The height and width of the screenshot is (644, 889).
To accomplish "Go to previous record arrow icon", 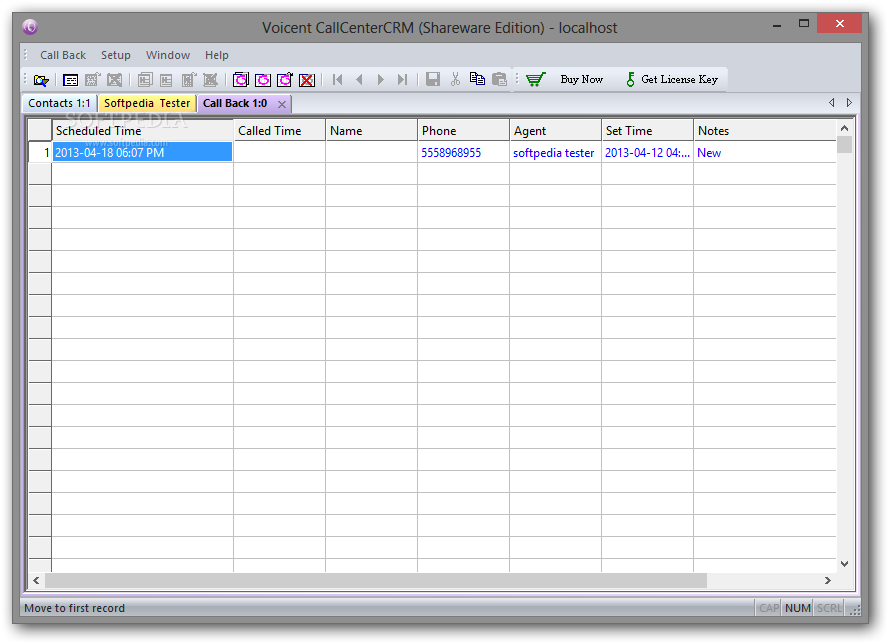I will pyautogui.click(x=359, y=79).
